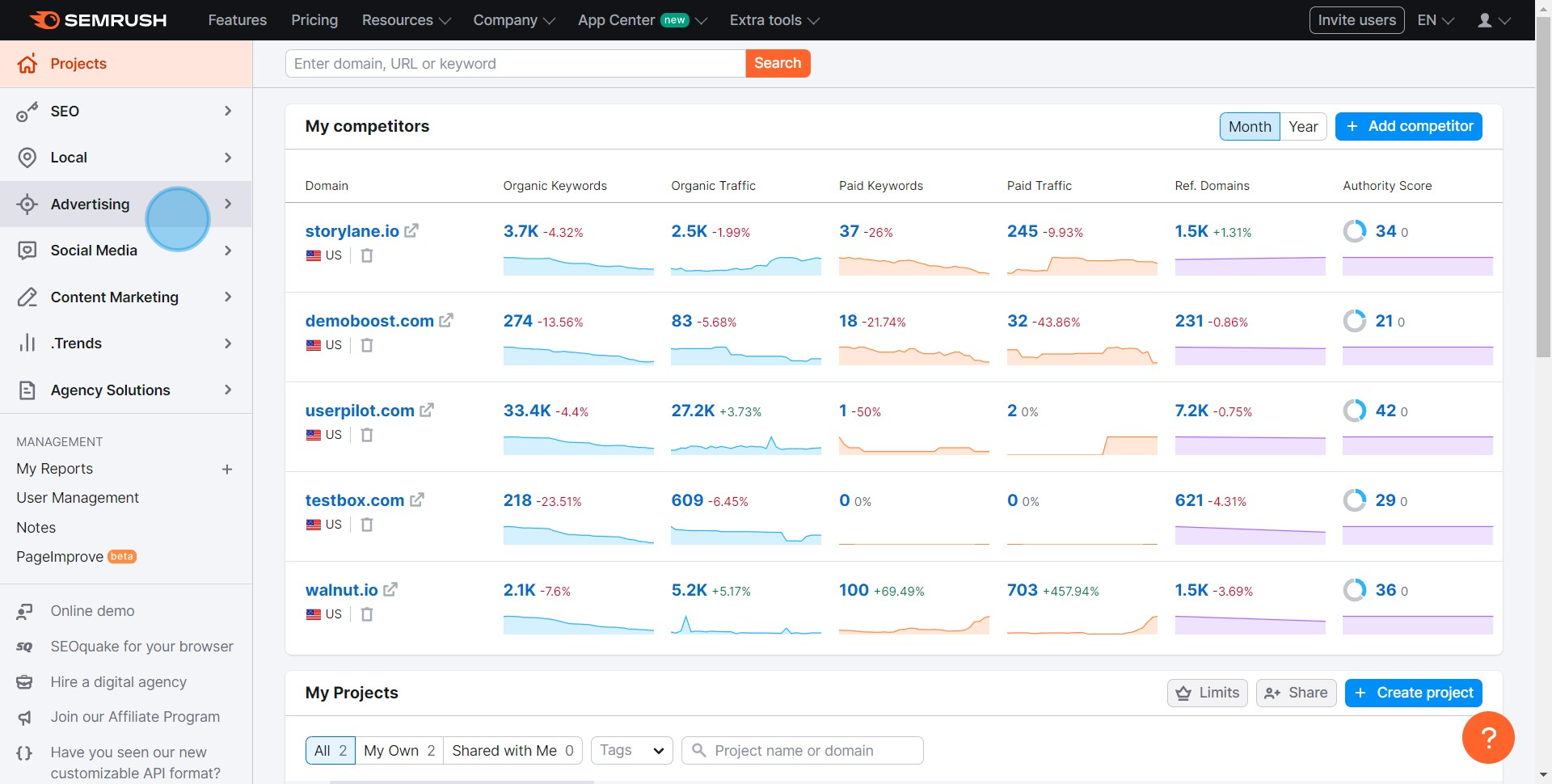
Task: Click the walnut.io Paid Traffic trend chart
Action: [1082, 624]
